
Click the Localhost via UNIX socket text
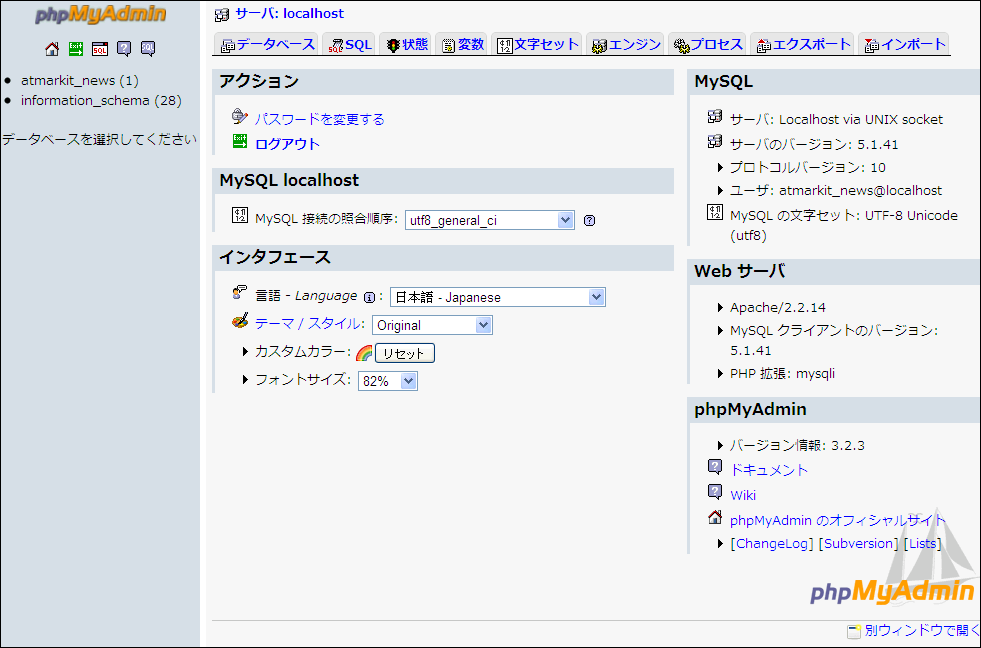click(x=860, y=119)
